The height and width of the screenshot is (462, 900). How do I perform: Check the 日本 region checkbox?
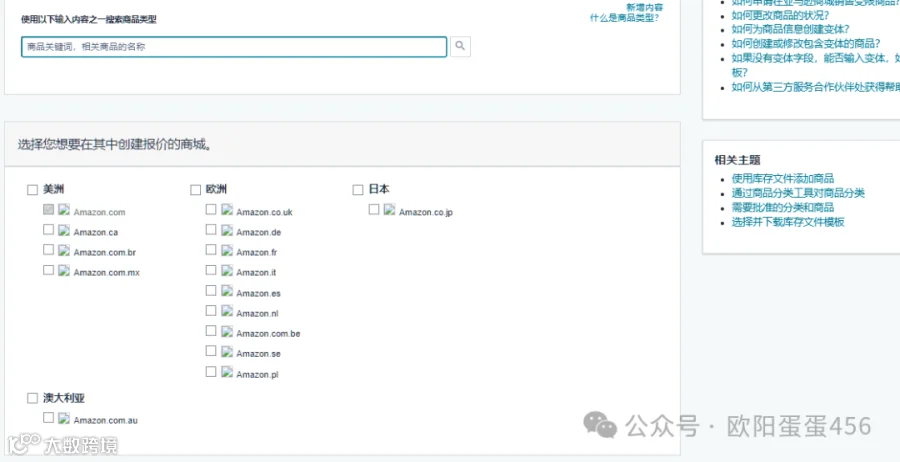[x=358, y=190]
